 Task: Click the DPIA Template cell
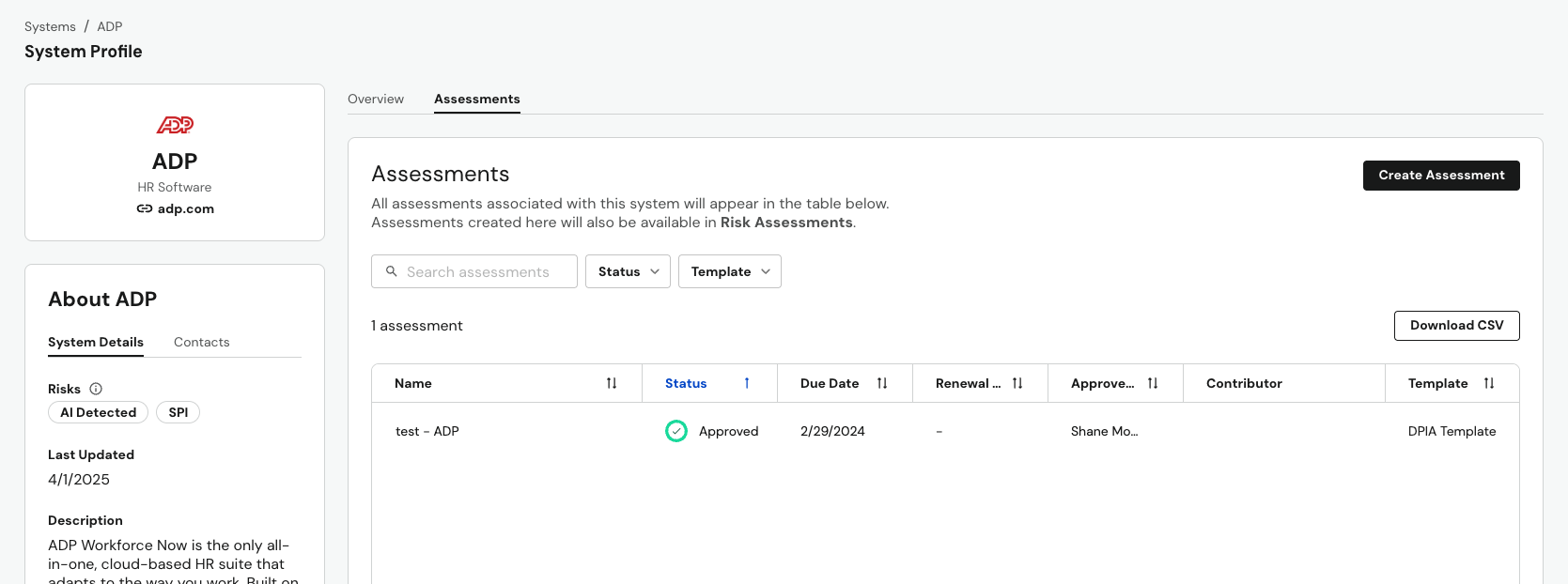coord(1452,431)
